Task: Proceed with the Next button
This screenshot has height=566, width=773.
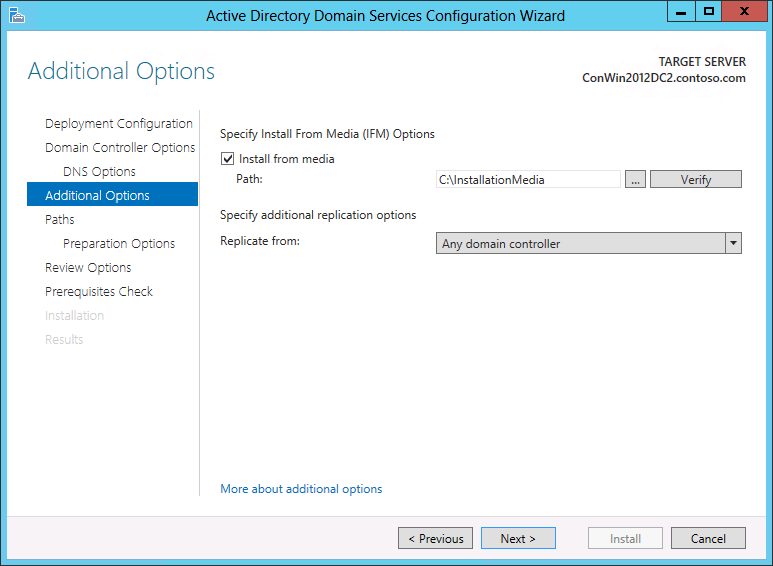Action: point(518,538)
